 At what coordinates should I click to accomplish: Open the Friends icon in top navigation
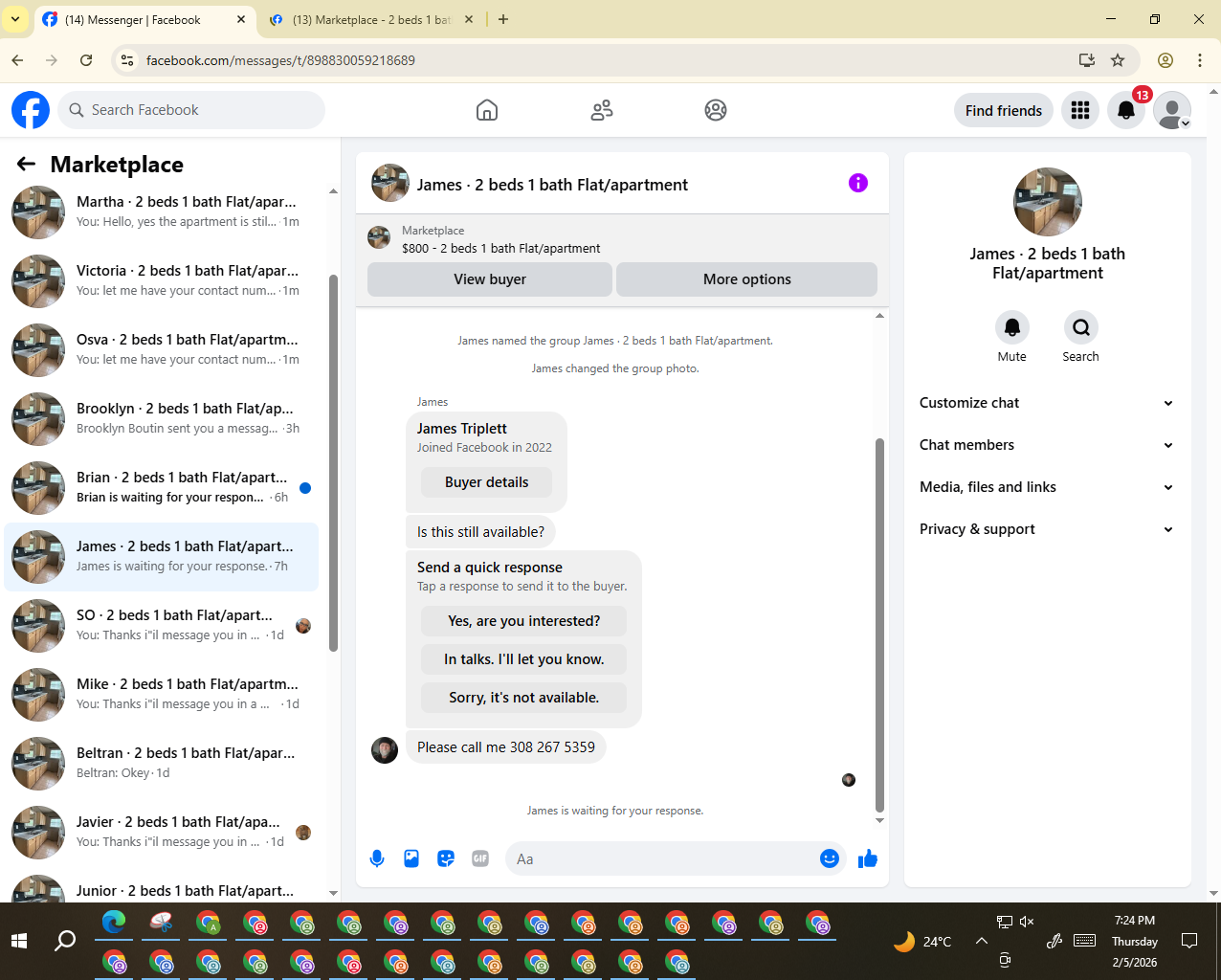coord(602,110)
